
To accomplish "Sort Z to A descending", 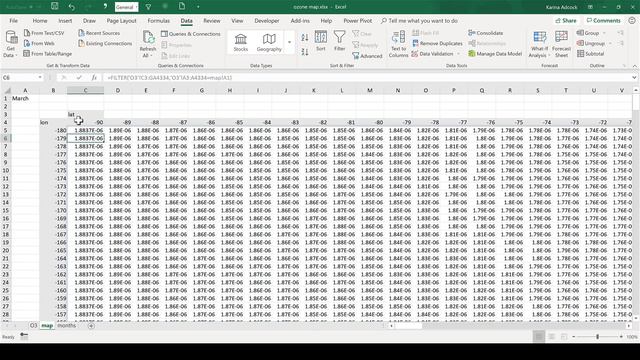I will pyautogui.click(x=305, y=52).
